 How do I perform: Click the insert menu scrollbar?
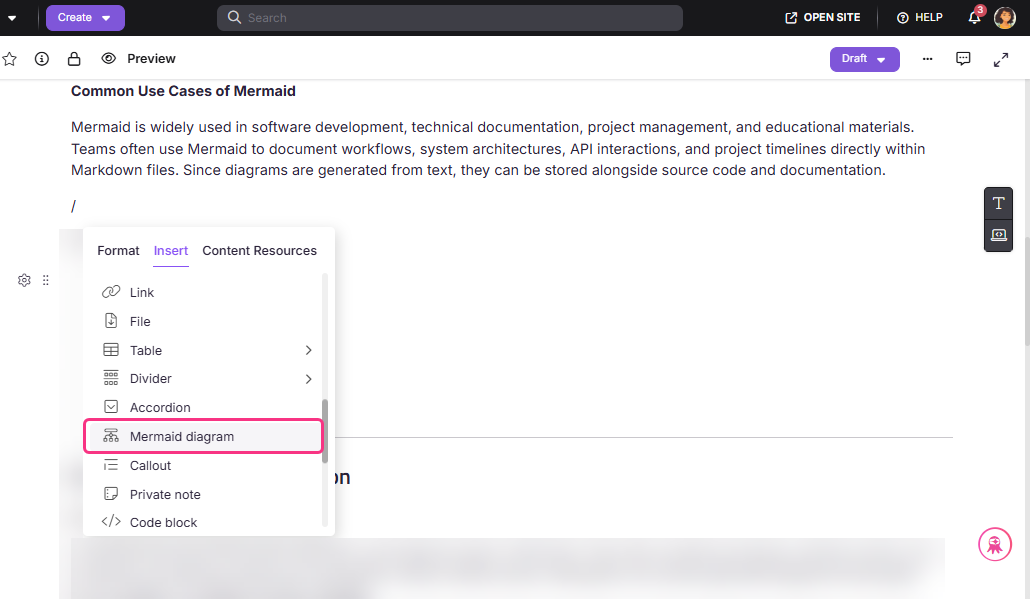coord(325,431)
